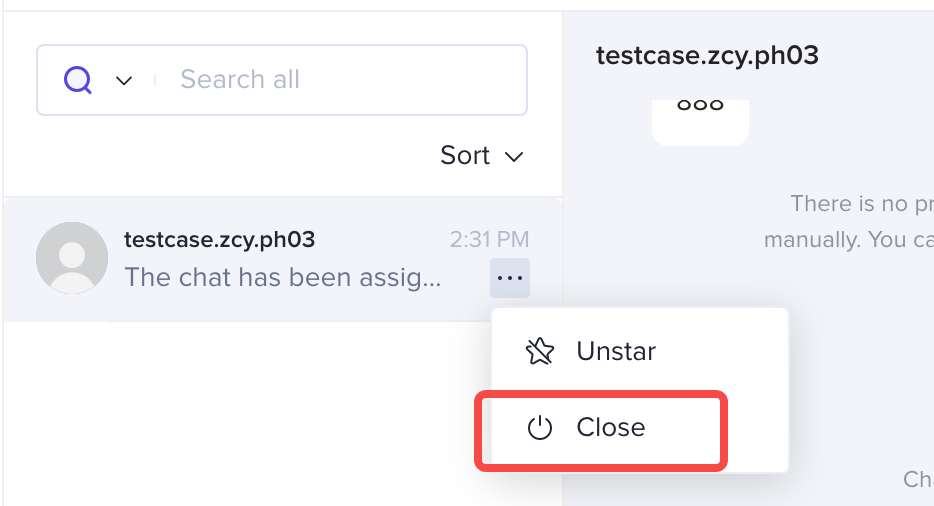Viewport: 934px width, 506px height.
Task: Click the testcase.zcy.ph03 conversation header title
Action: pos(707,56)
